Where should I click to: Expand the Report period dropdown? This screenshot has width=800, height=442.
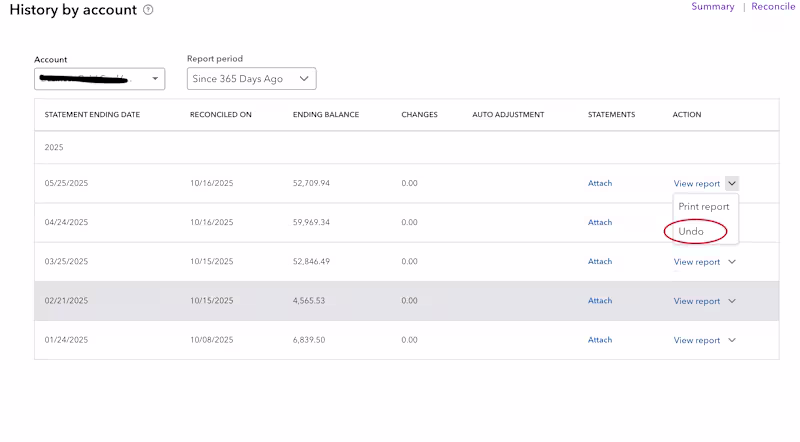point(251,78)
